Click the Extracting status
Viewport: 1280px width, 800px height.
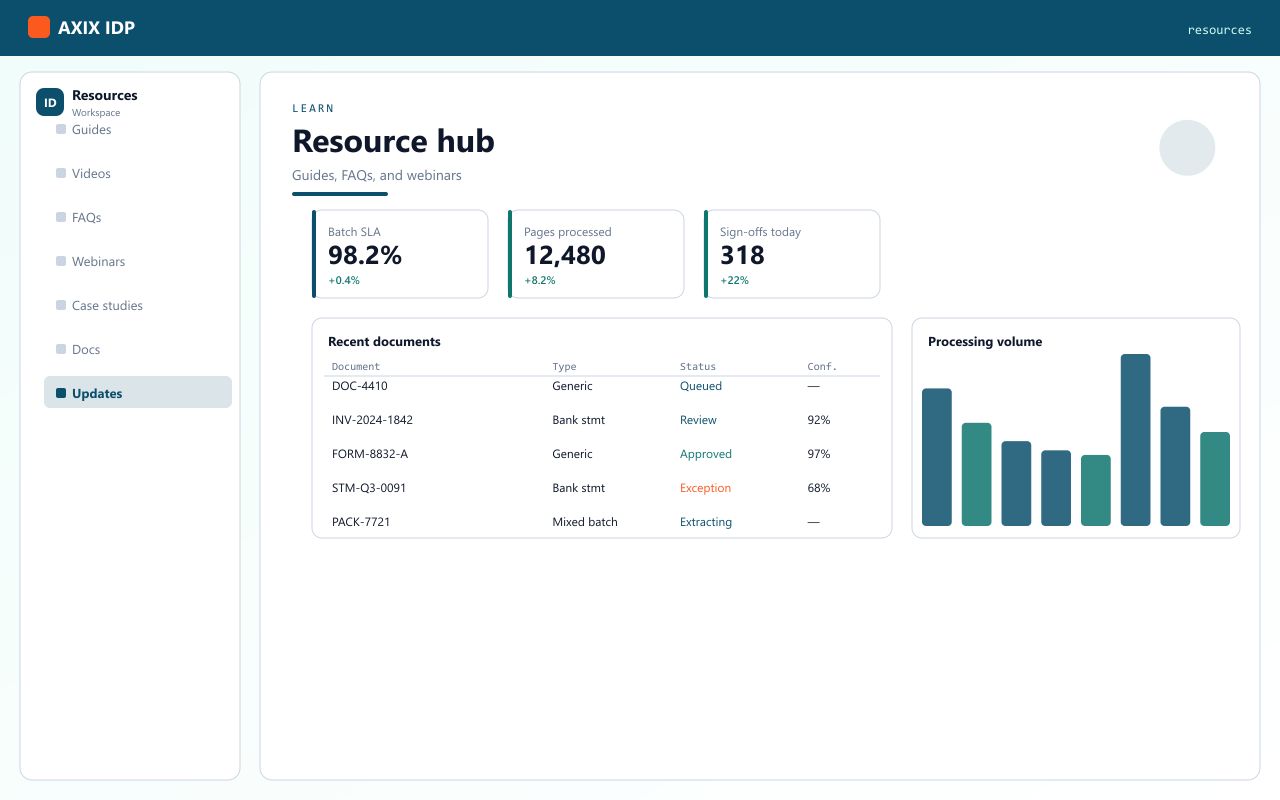[x=706, y=522]
